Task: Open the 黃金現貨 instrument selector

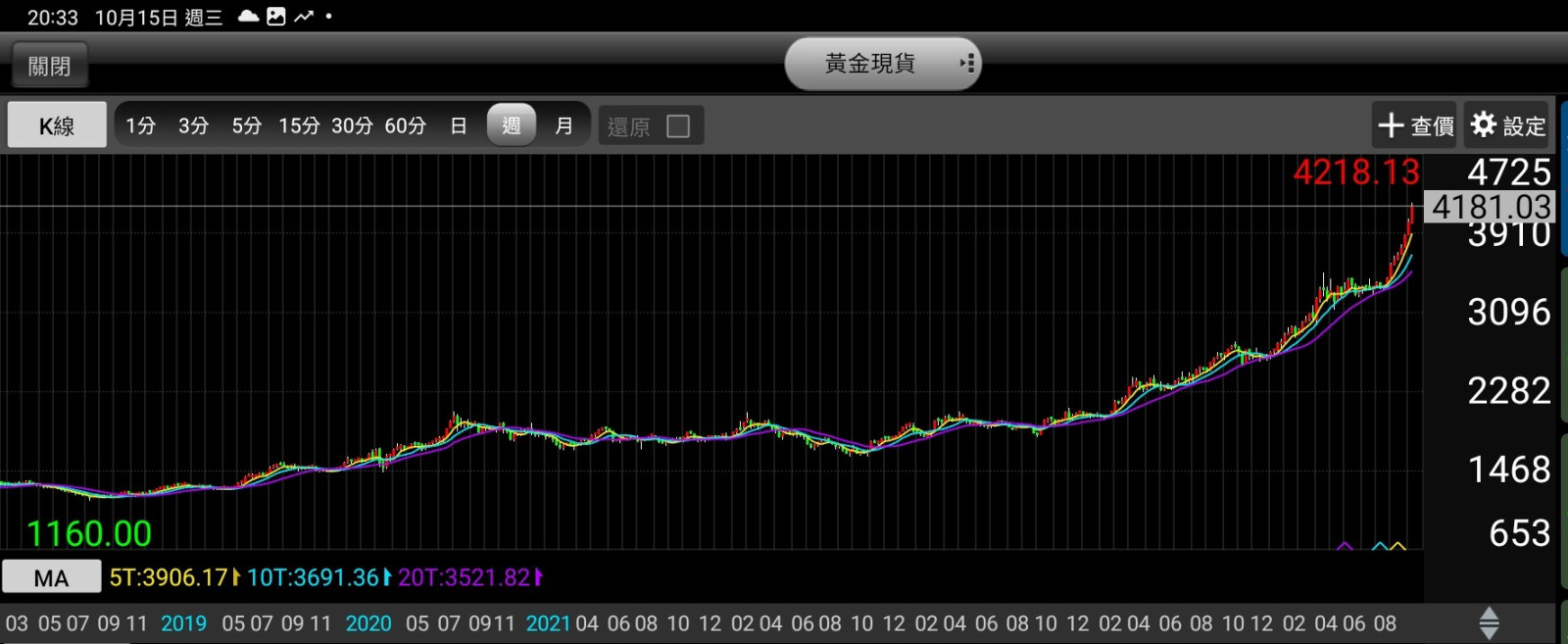Action: pyautogui.click(x=882, y=64)
